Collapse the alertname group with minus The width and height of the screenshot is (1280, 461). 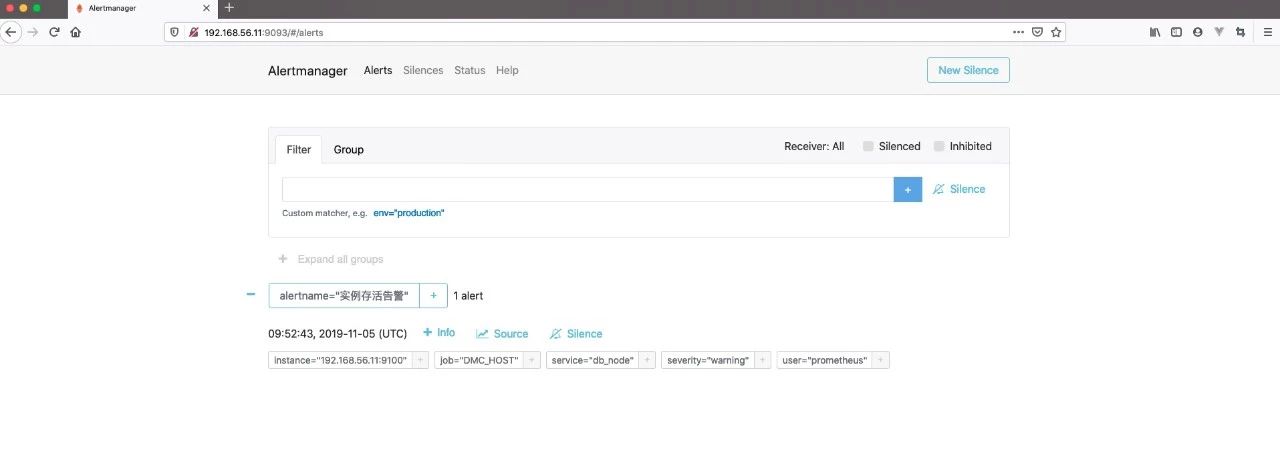[251, 295]
